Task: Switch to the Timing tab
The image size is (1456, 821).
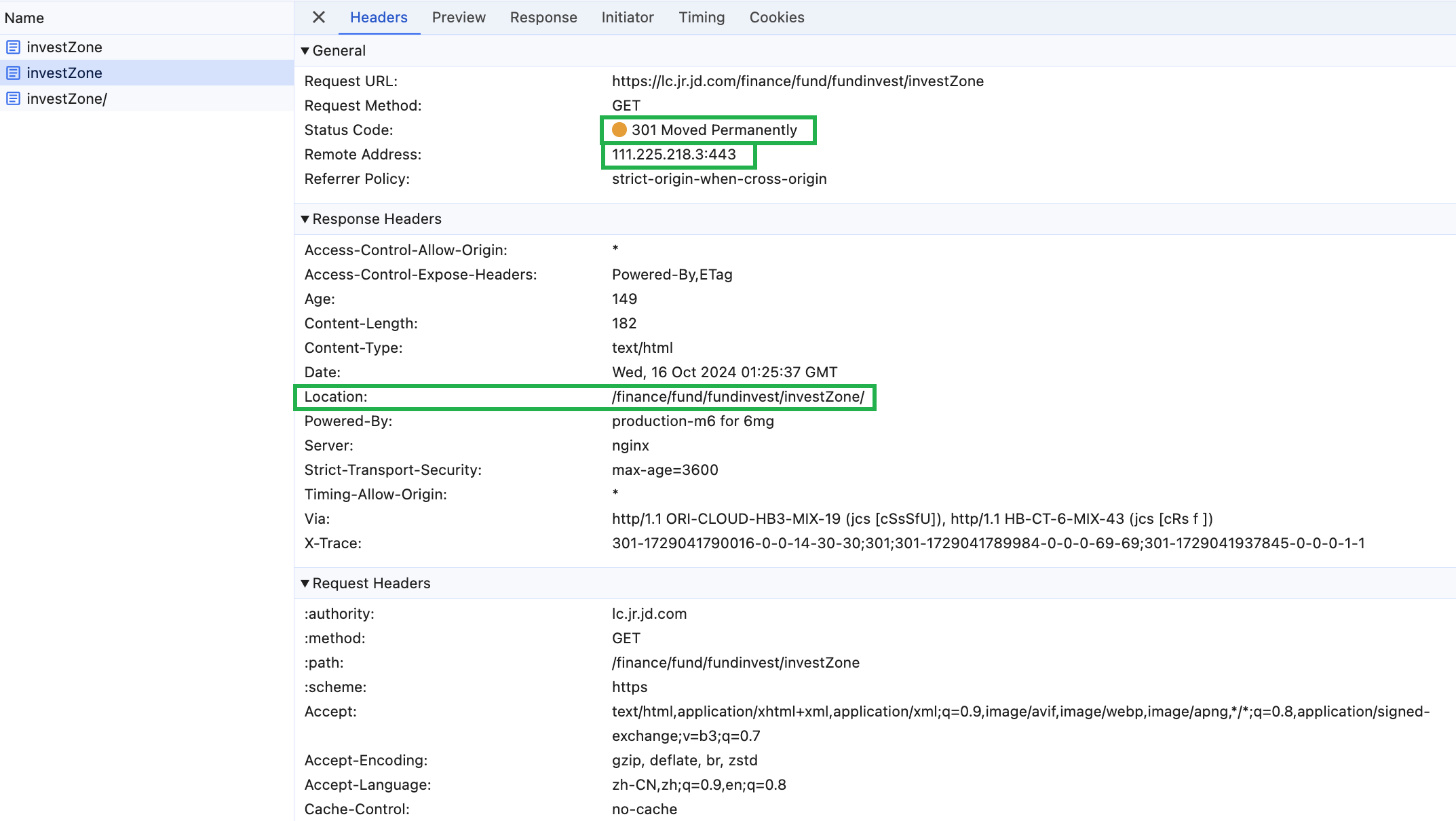Action: pos(701,18)
